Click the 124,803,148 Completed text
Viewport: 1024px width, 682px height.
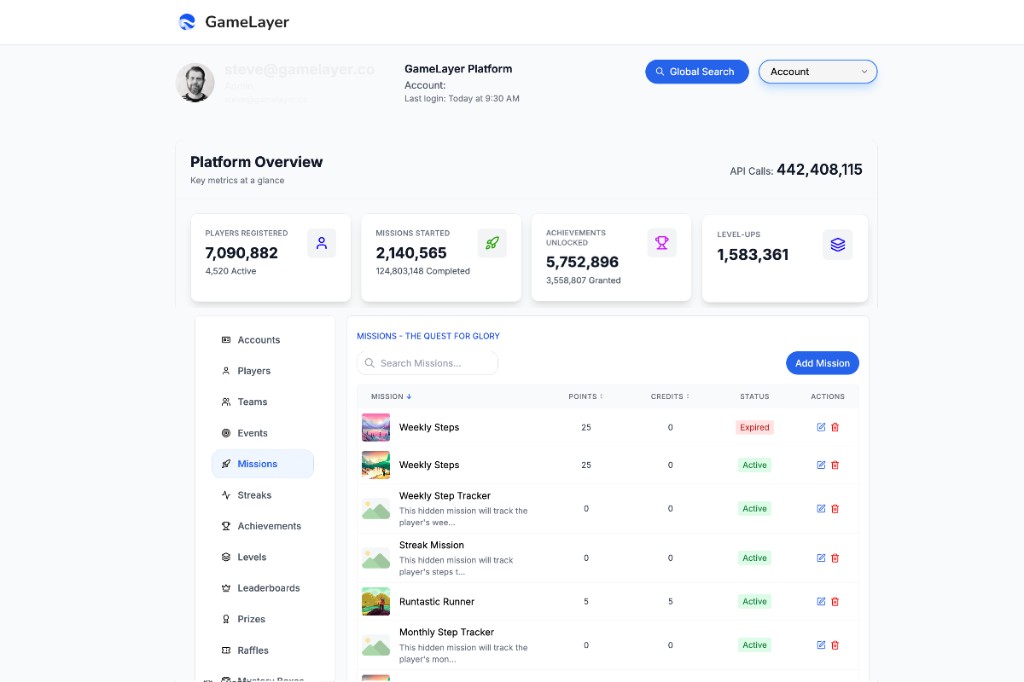click(423, 271)
